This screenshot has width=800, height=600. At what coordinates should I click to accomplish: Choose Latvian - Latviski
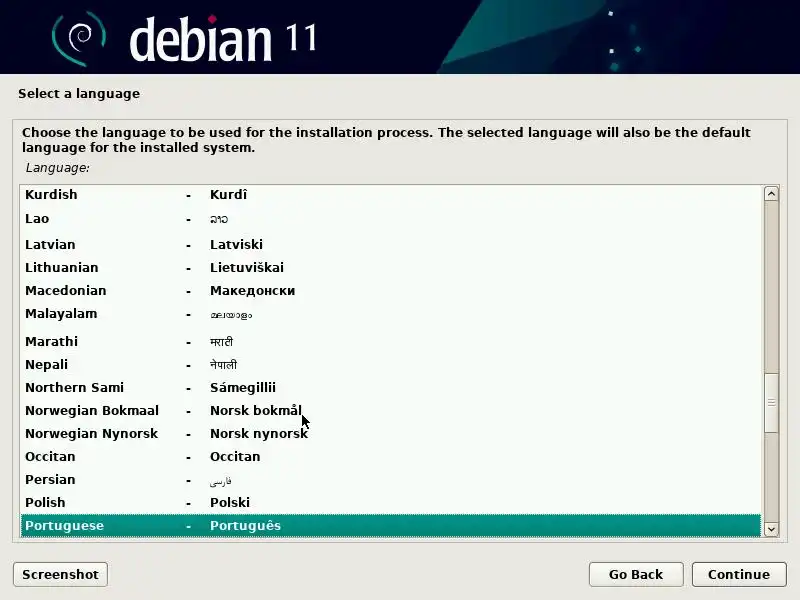tap(390, 244)
